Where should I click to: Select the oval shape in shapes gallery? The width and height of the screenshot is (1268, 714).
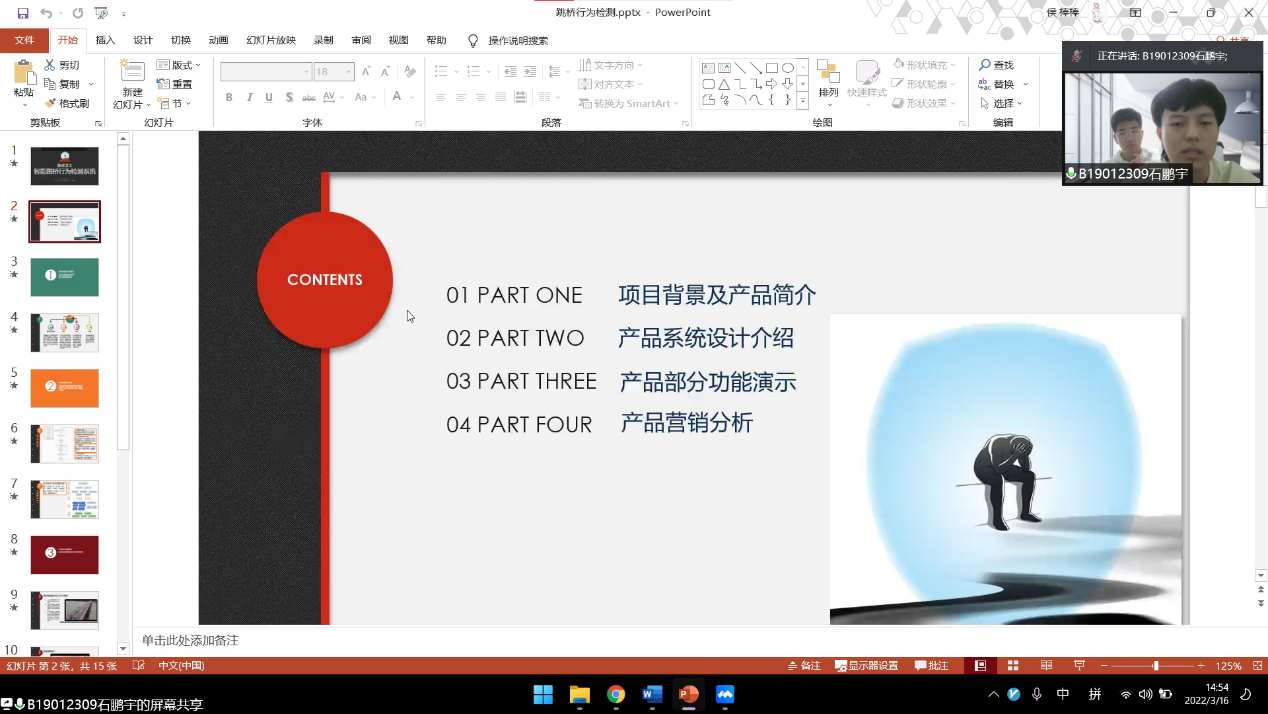788,68
